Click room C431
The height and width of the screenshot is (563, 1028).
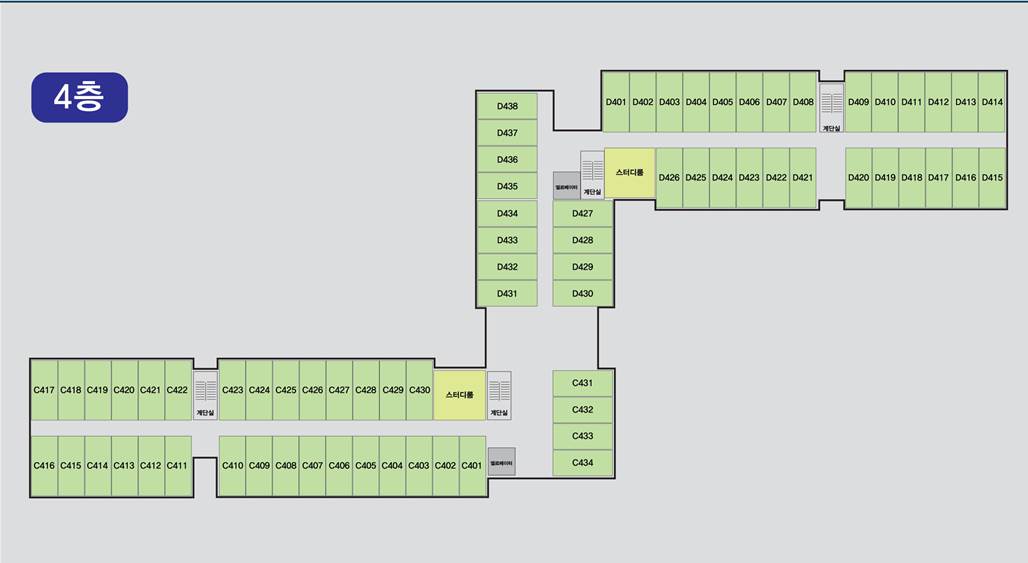(x=582, y=384)
